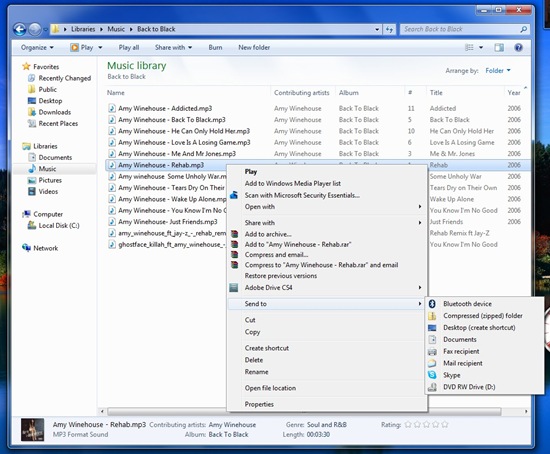Click the Microsoft Security Essentials scan icon
This screenshot has height=454, width=550.
point(234,195)
